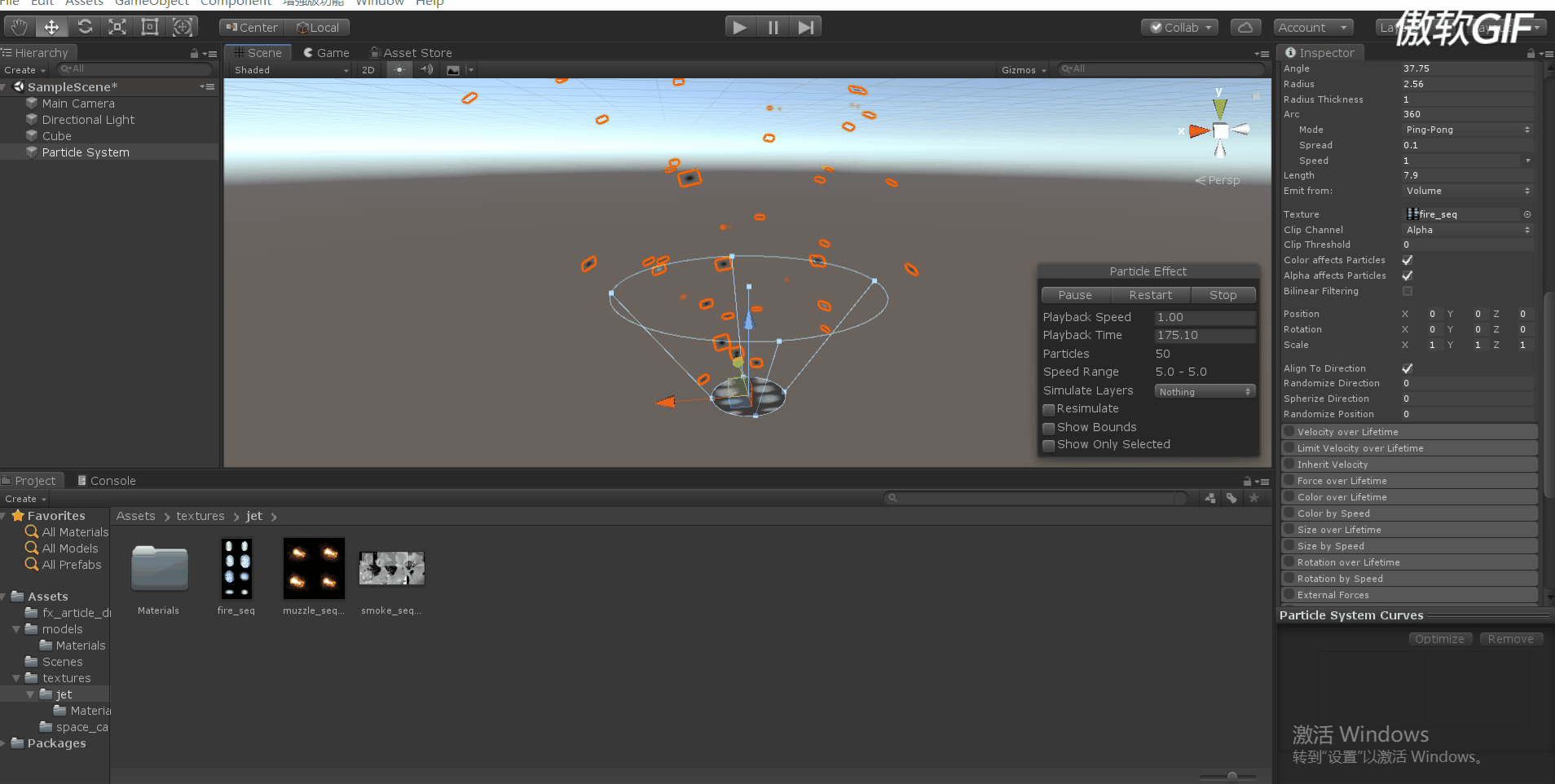Open Simulate Layers dropdown
This screenshot has height=784, width=1555.
tap(1205, 391)
